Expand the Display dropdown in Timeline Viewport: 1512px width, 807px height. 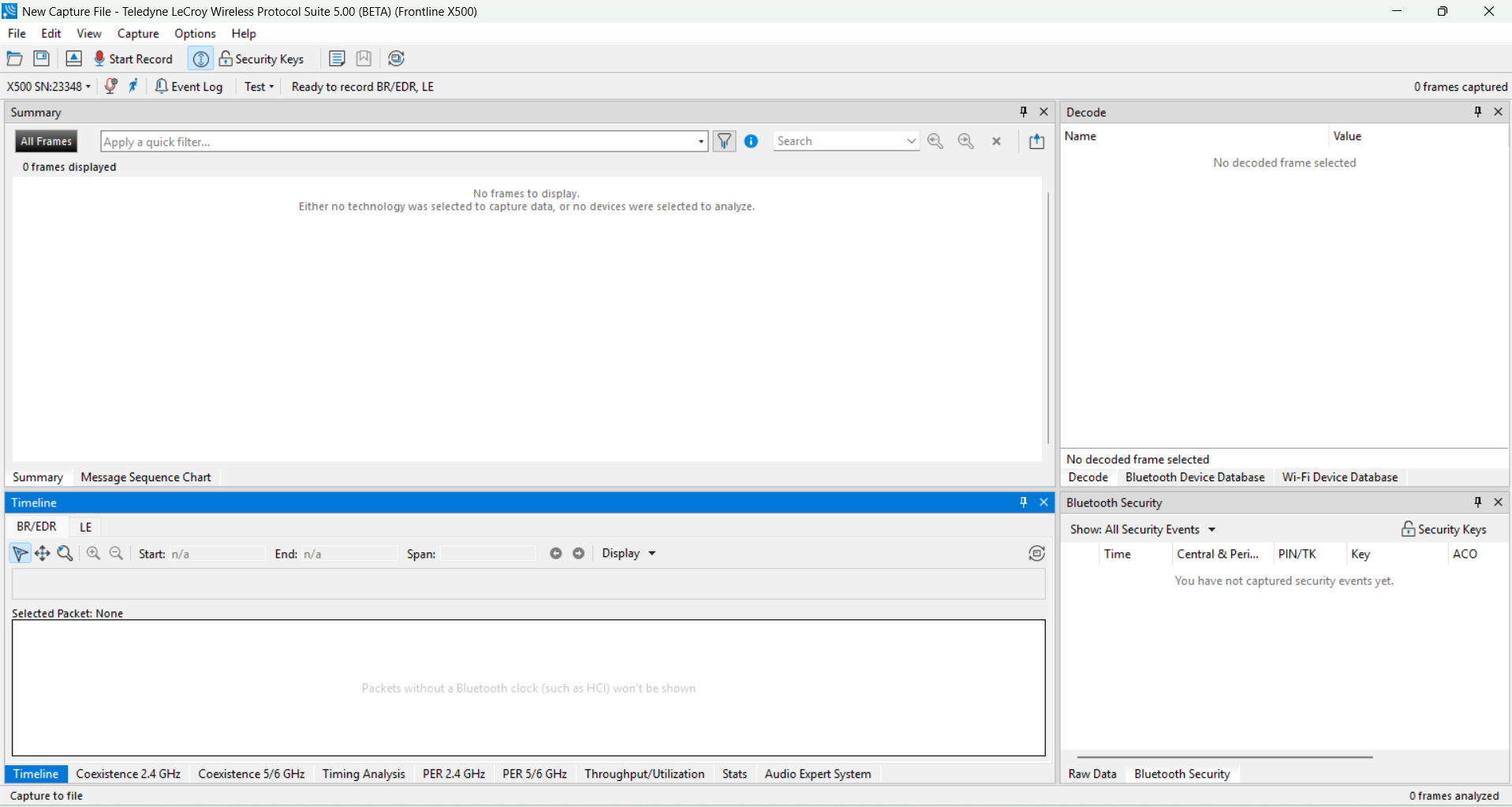[629, 554]
